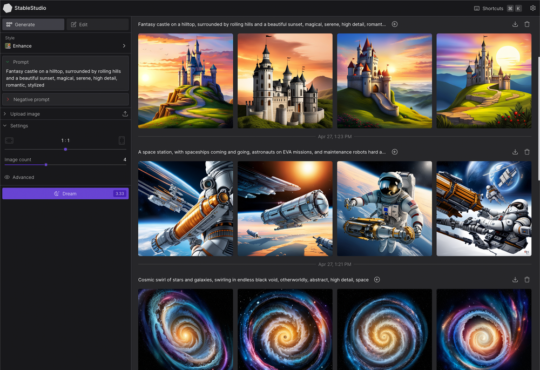Select the portrait aspect ratio icon
This screenshot has width=540, height=370.
coord(122,141)
